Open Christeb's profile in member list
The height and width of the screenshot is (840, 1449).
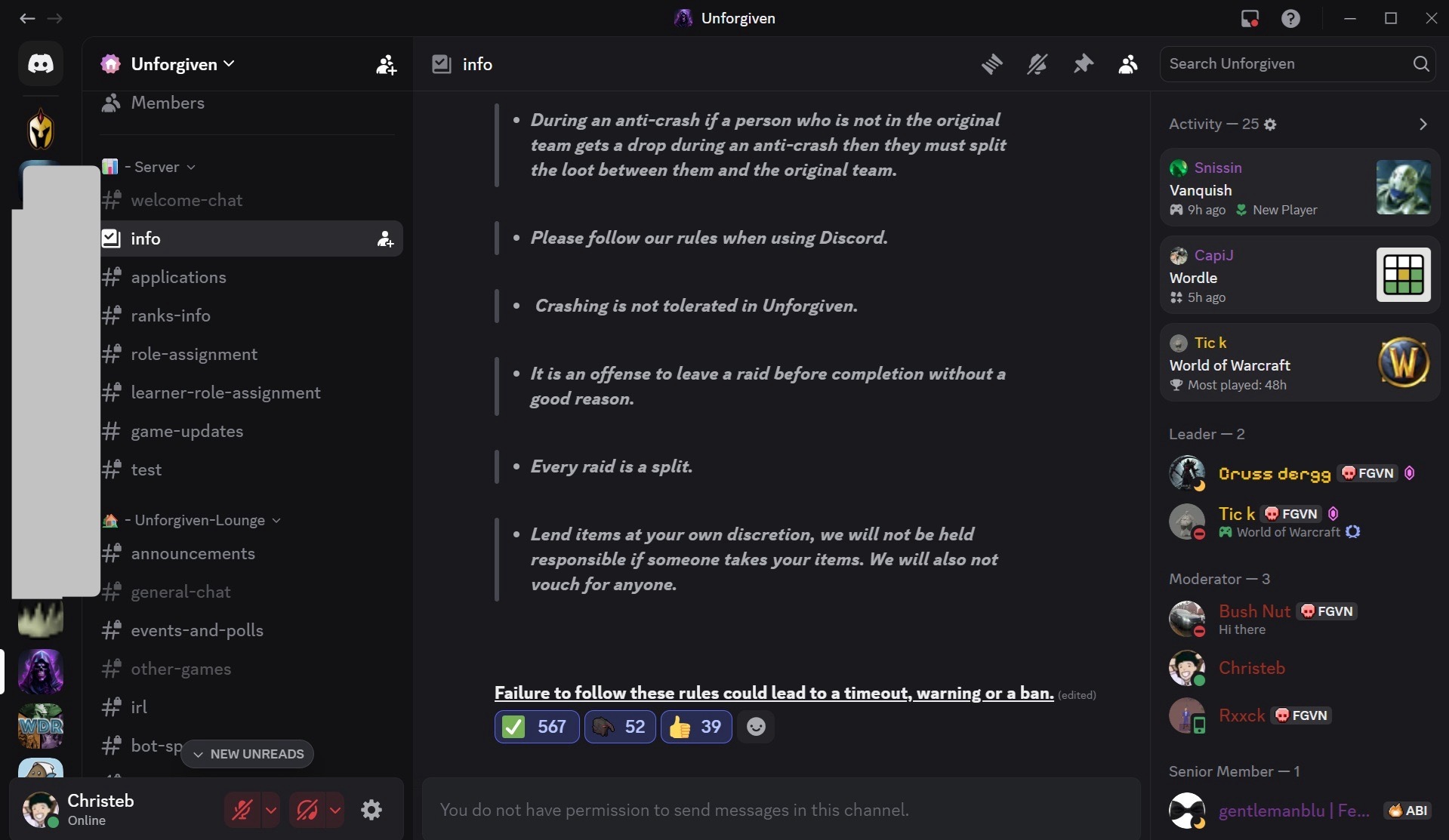pos(1251,668)
